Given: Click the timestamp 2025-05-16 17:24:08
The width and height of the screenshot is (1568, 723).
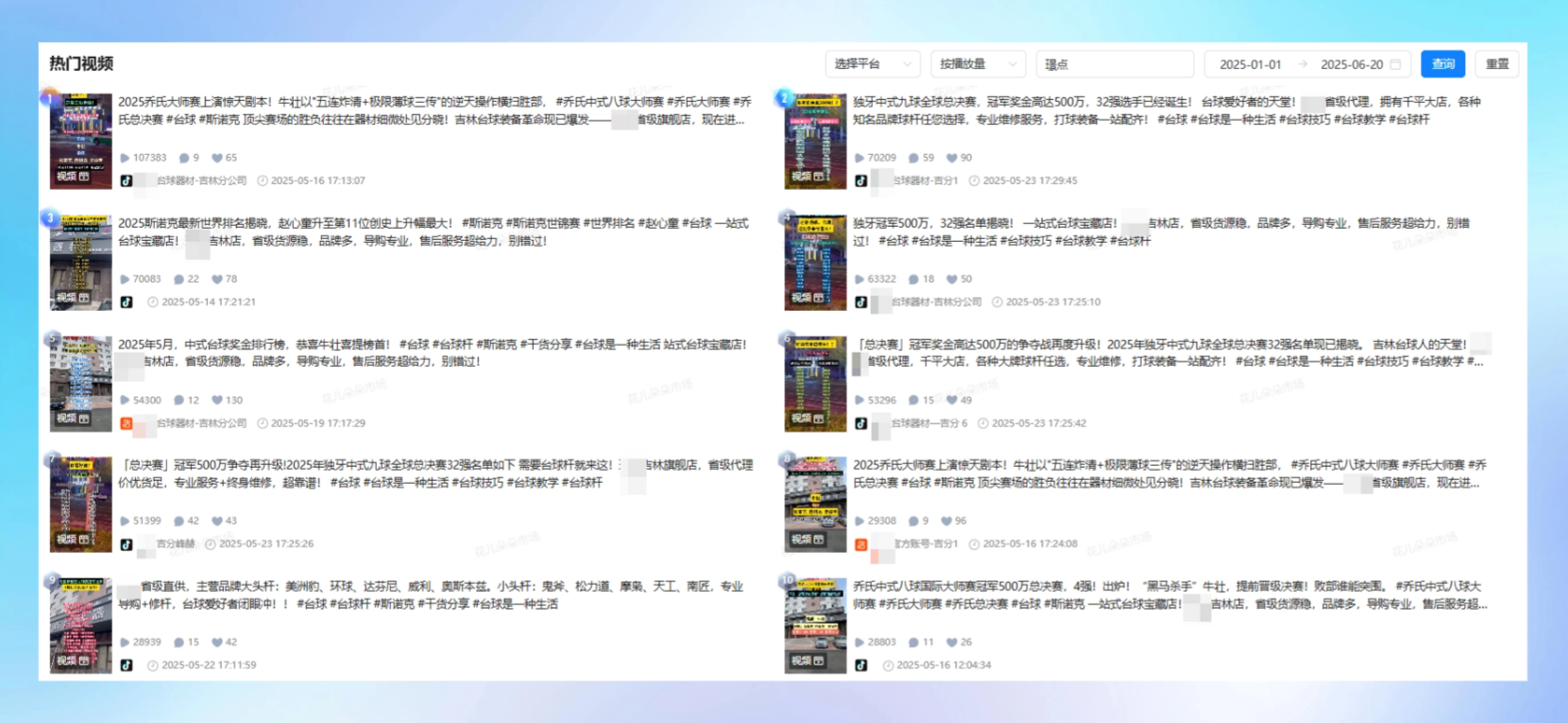Looking at the screenshot, I should tap(1030, 544).
